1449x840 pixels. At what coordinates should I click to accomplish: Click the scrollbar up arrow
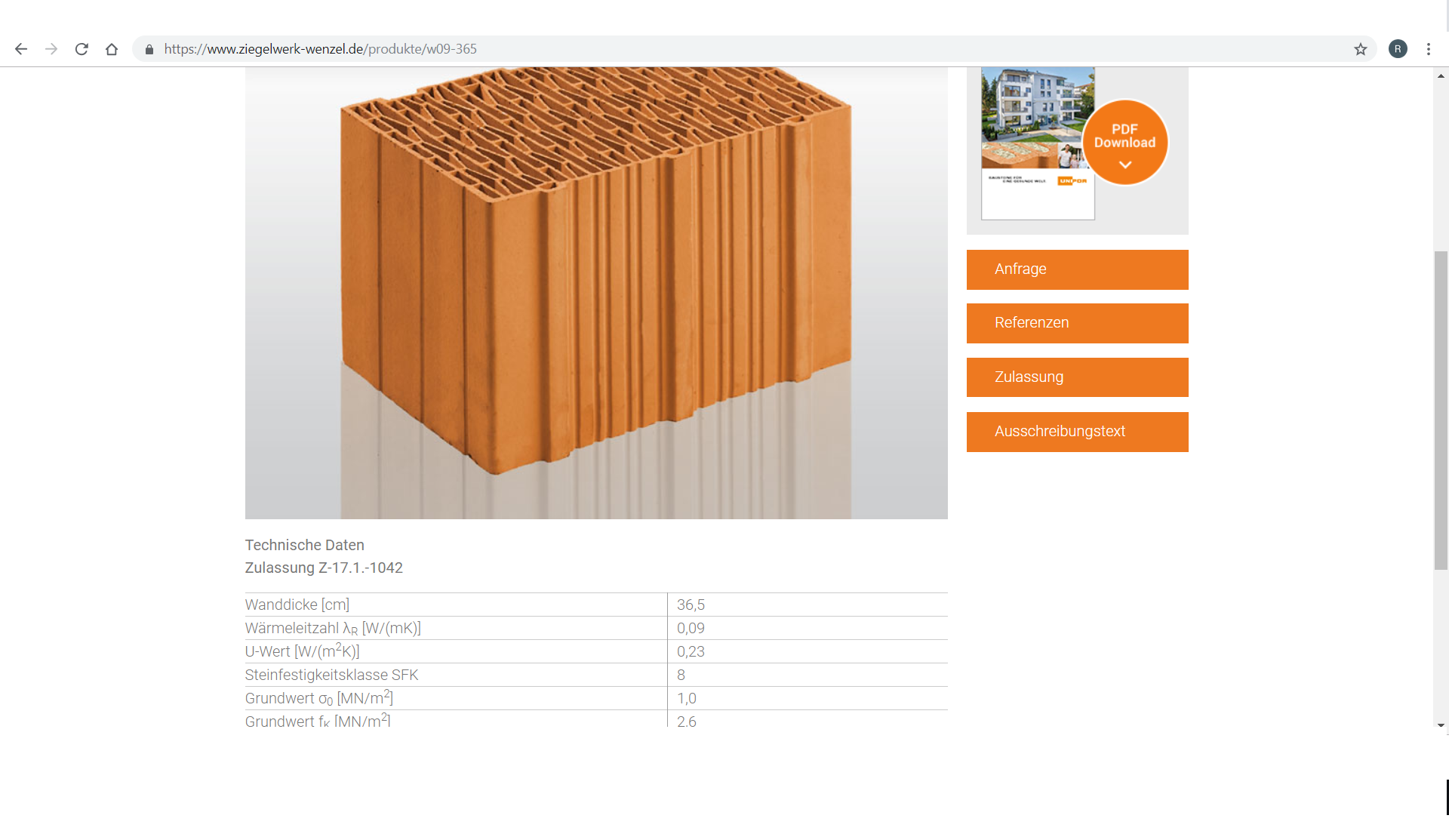pyautogui.click(x=1441, y=76)
